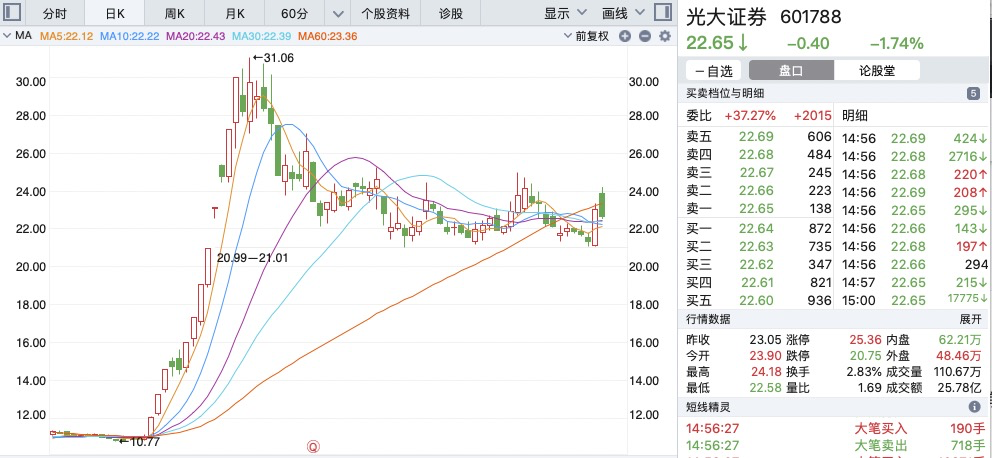The height and width of the screenshot is (458, 992).
Task: Click 买五 price 22.60
Action: point(757,300)
